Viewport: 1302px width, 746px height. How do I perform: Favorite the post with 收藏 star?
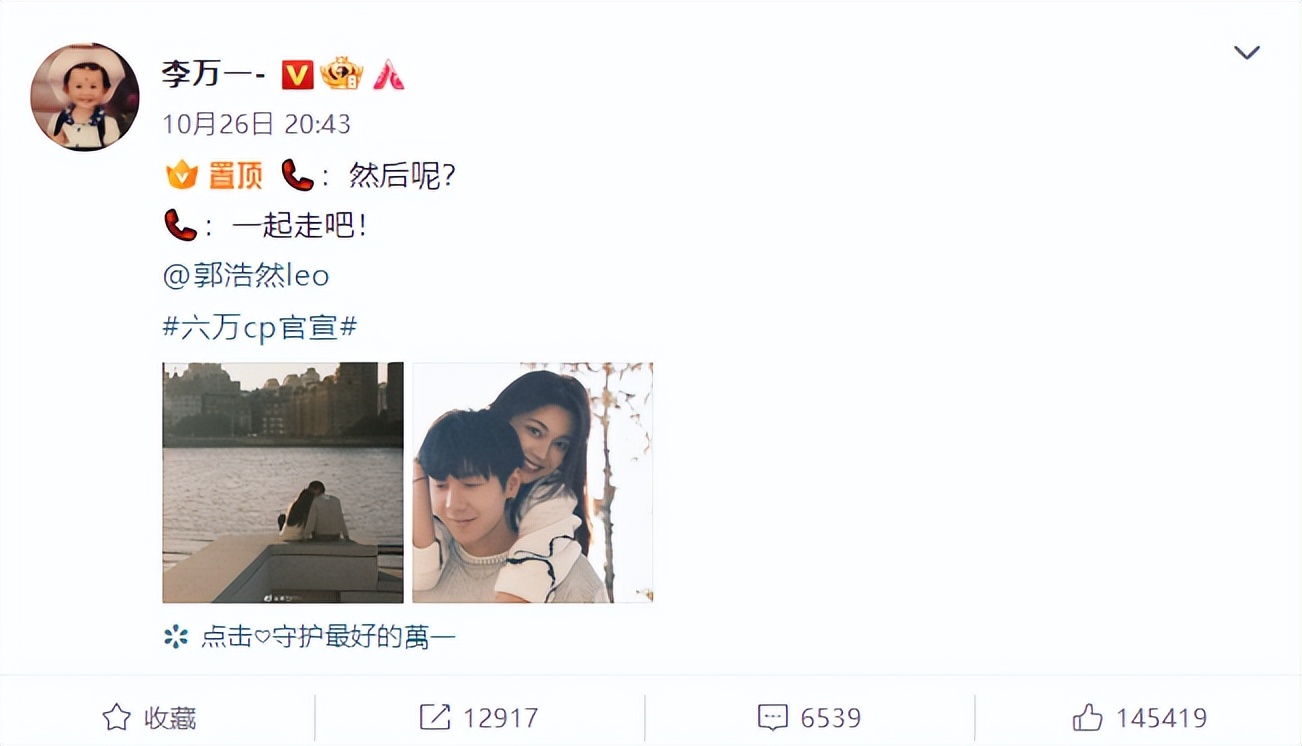click(150, 717)
